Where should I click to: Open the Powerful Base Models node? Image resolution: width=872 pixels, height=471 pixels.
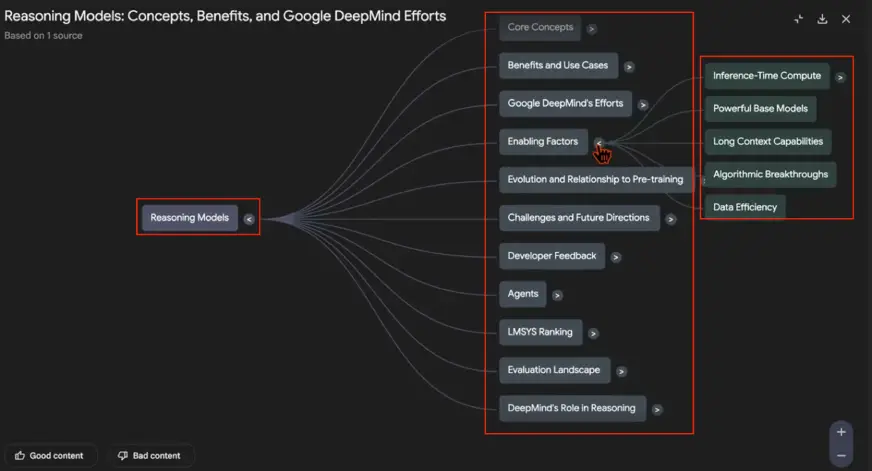click(x=760, y=108)
